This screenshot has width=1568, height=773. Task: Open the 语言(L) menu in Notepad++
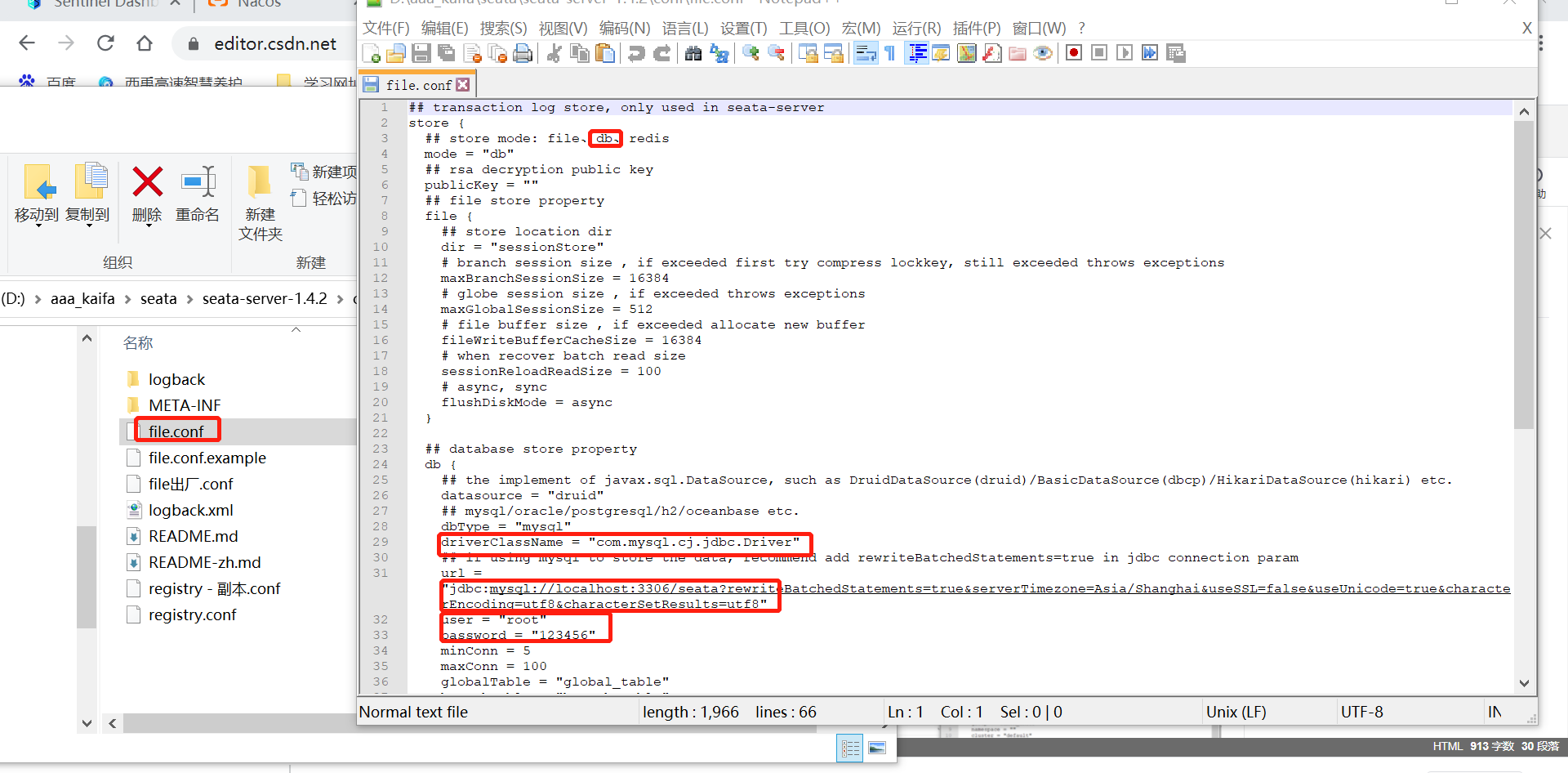pos(686,28)
